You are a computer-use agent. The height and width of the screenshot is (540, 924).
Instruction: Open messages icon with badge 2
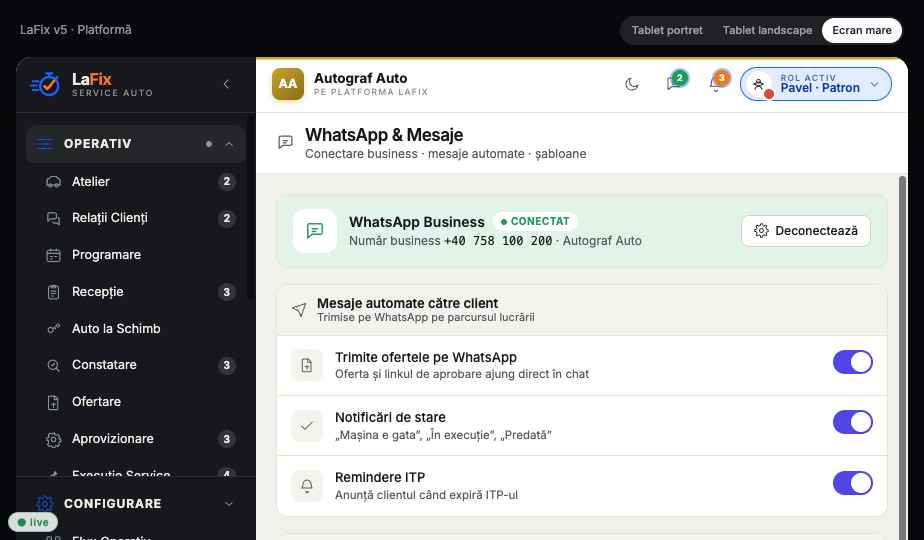675,82
